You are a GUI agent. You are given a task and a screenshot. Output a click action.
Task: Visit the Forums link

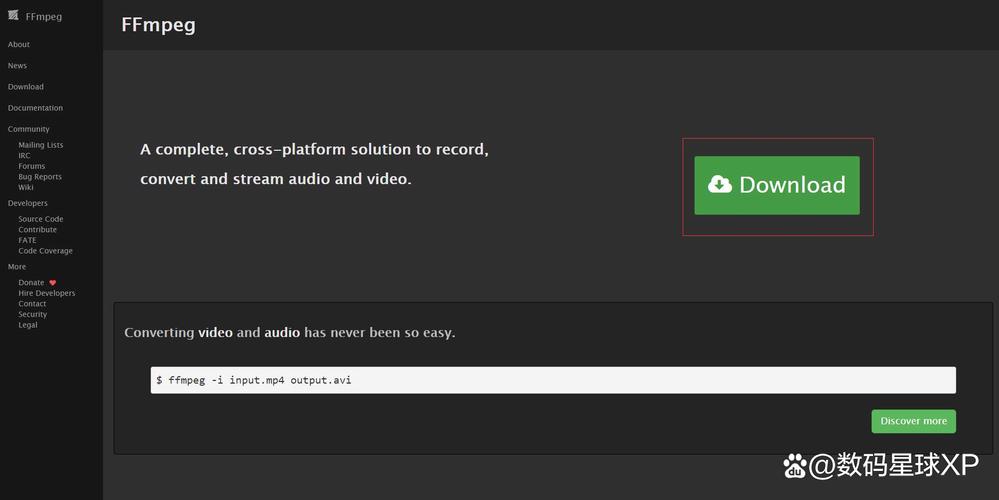pyautogui.click(x=32, y=166)
